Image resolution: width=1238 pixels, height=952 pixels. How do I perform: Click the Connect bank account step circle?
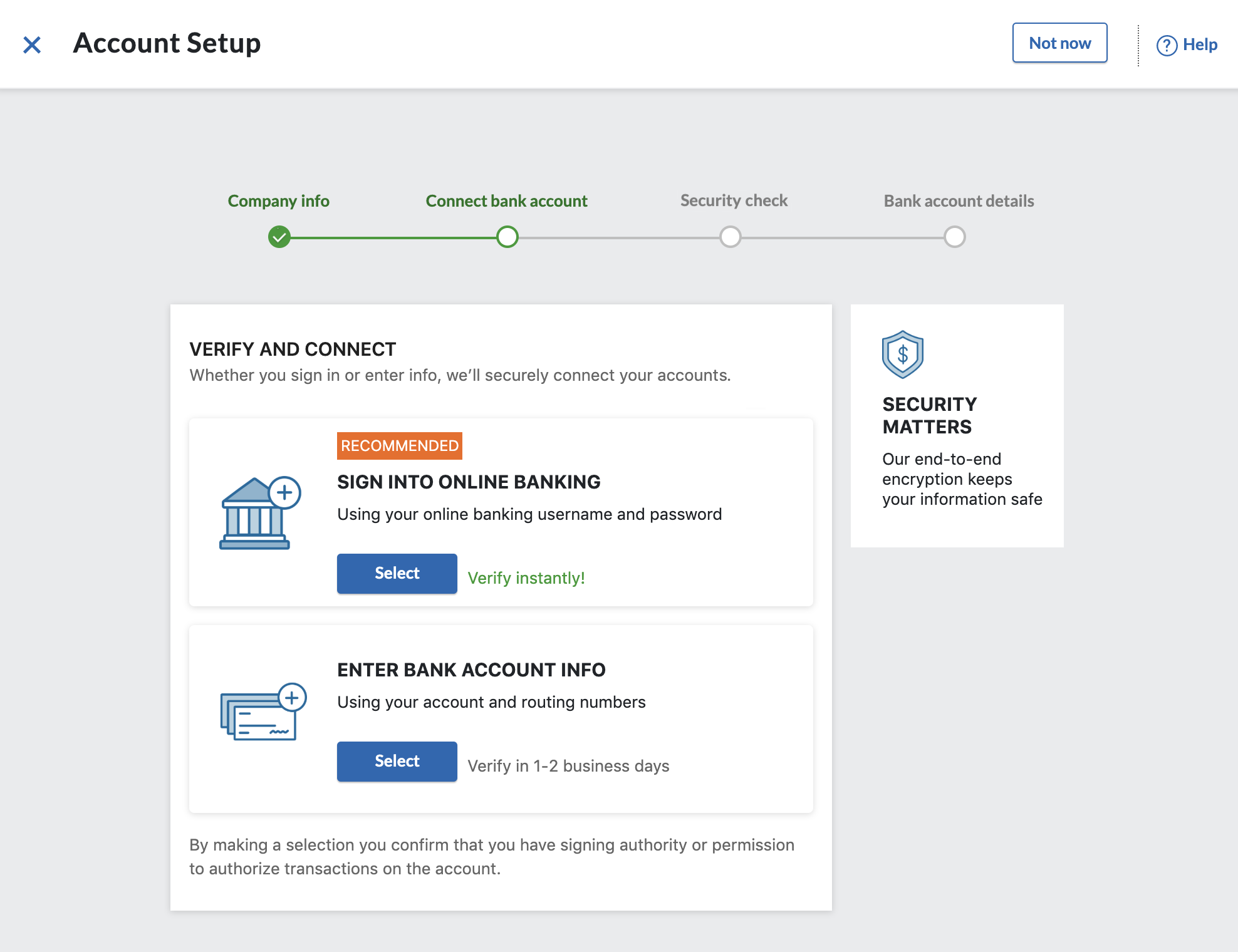click(507, 237)
